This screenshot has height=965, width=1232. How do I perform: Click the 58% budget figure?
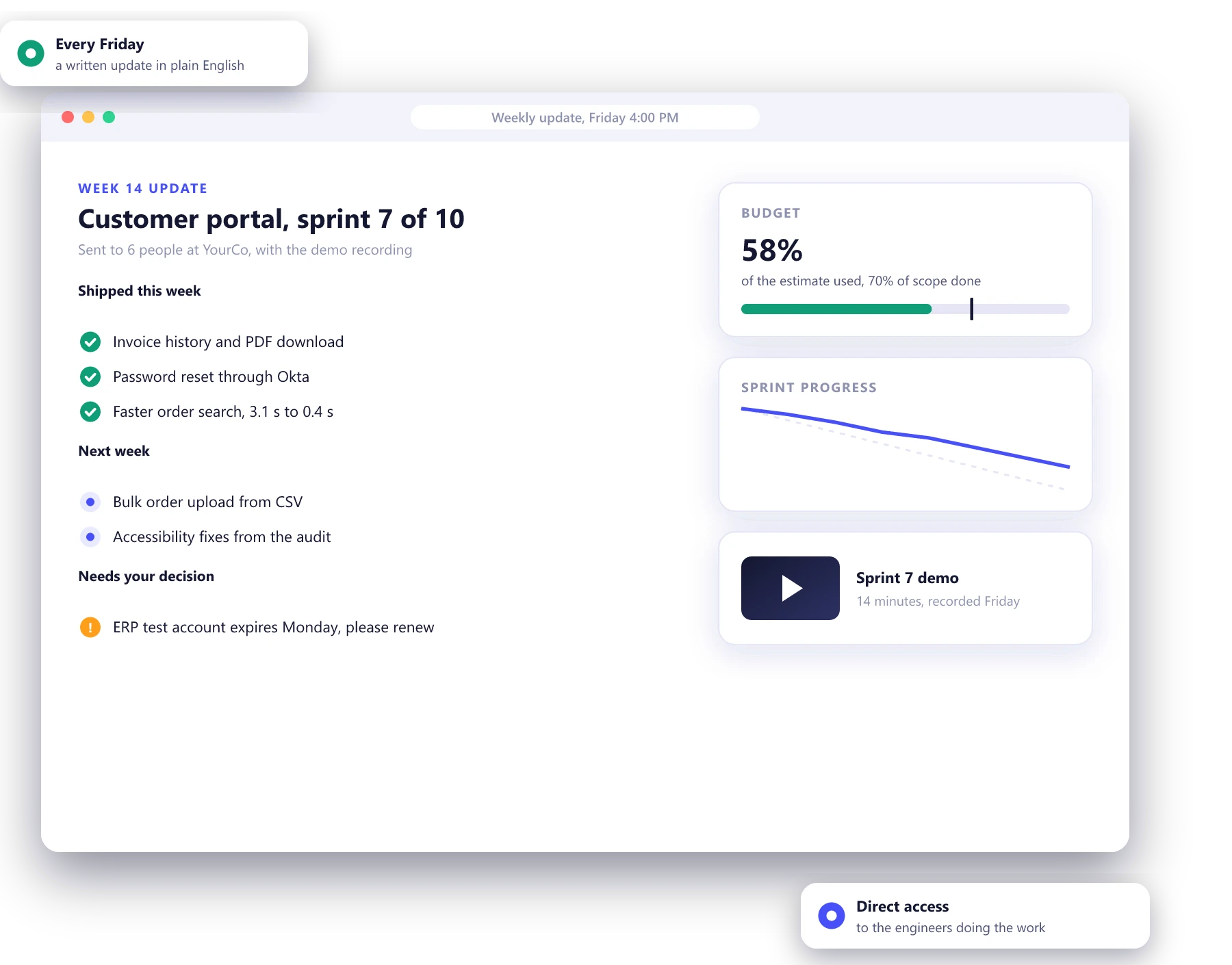tap(771, 250)
